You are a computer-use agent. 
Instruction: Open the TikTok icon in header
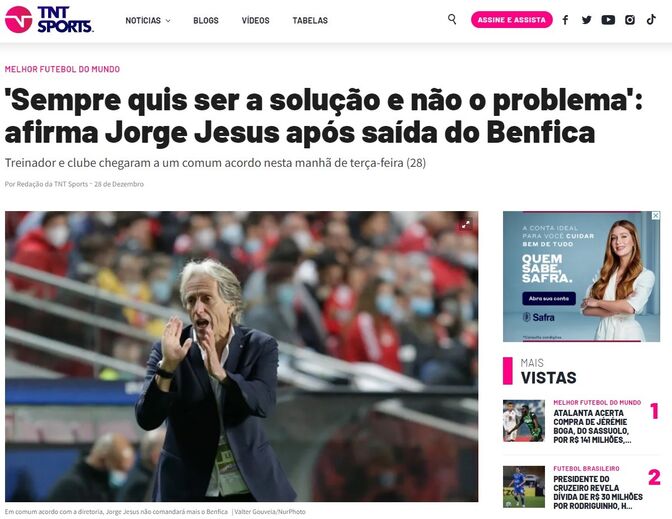[x=651, y=20]
